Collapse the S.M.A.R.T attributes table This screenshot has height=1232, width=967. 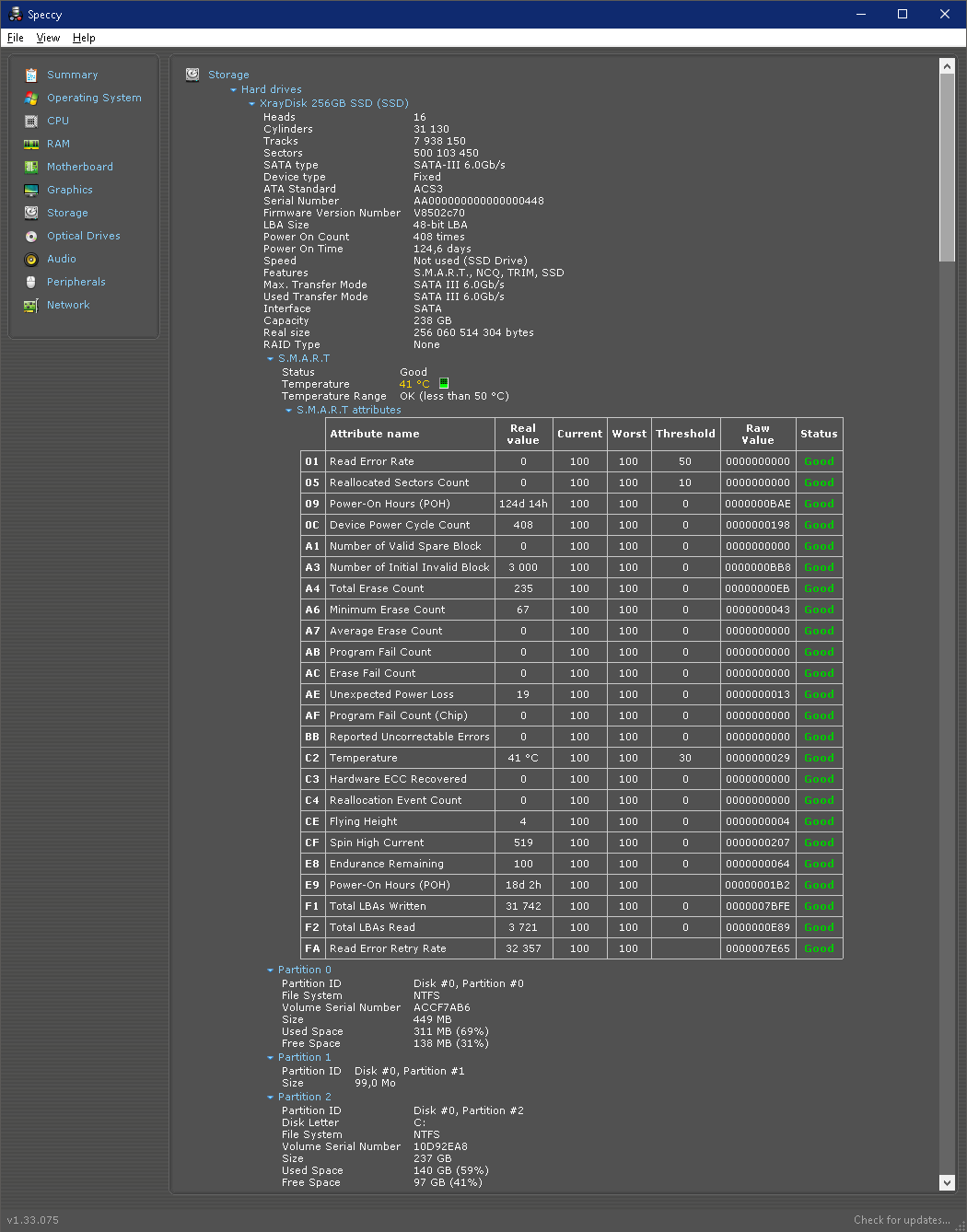[288, 411]
